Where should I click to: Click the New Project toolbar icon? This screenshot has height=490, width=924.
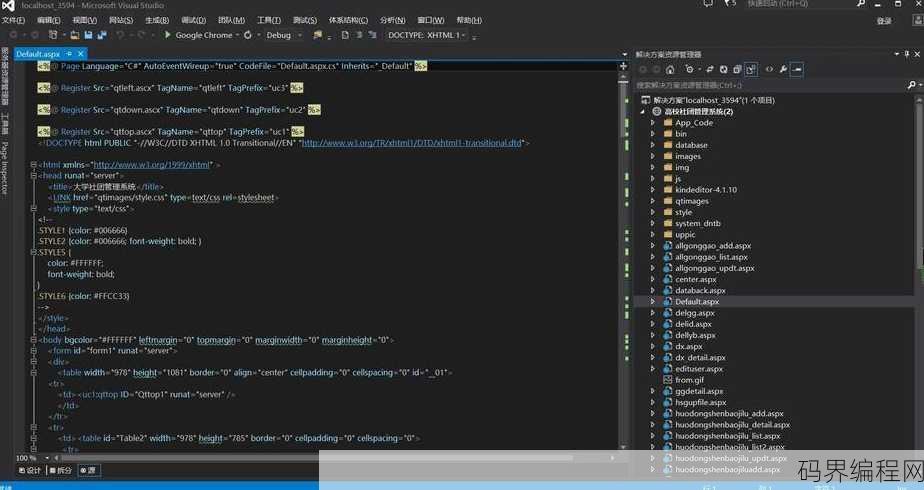click(53, 35)
